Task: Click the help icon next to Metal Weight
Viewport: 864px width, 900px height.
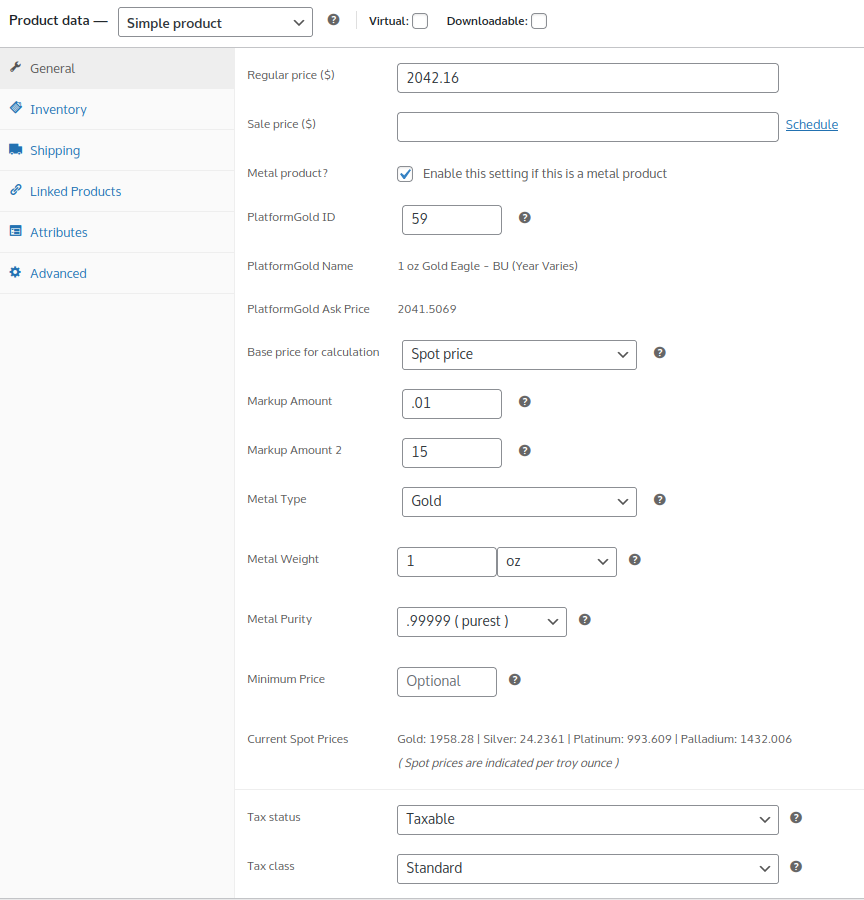Action: point(634,560)
